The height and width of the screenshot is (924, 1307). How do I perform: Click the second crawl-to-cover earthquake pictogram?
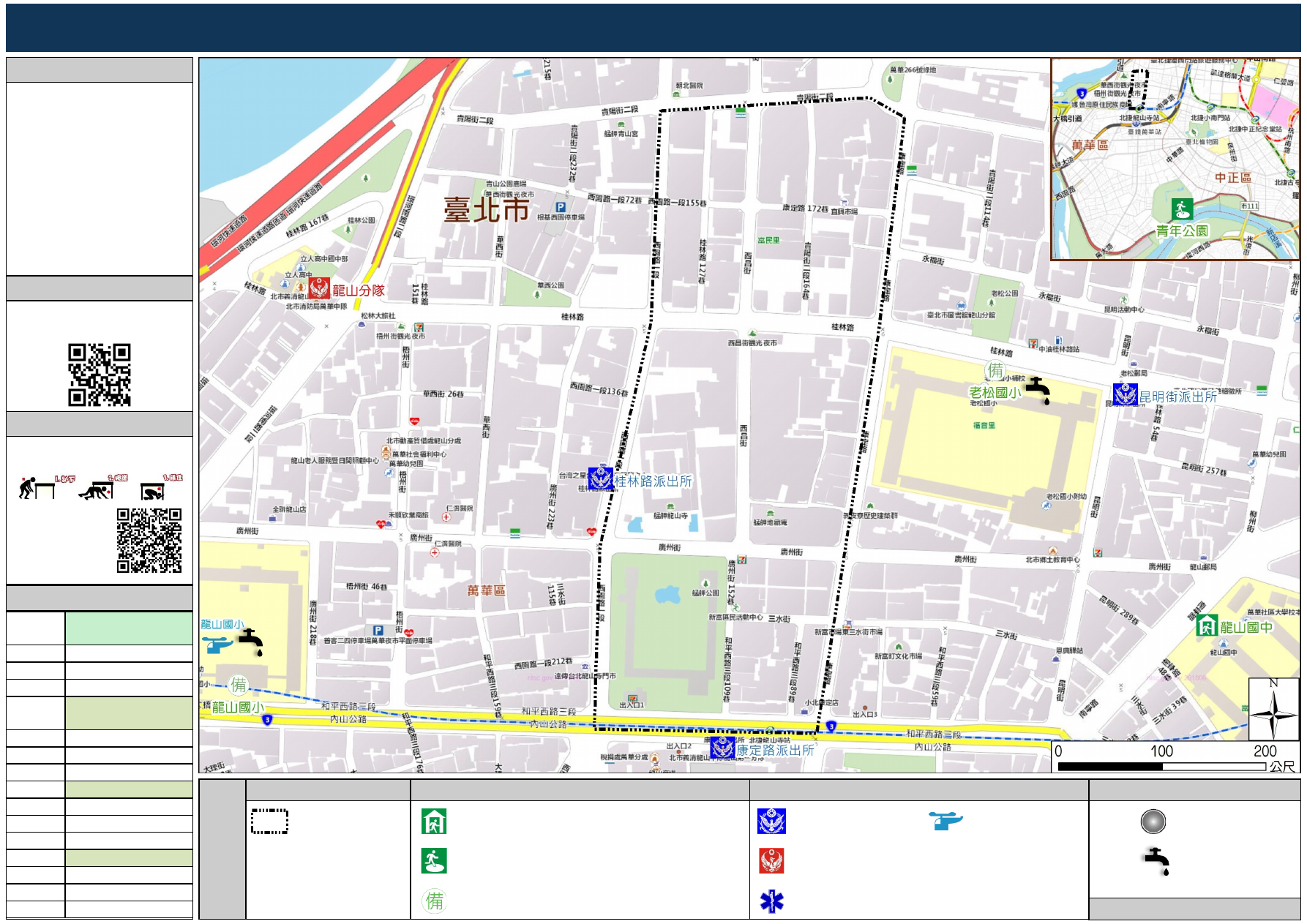coord(97,489)
